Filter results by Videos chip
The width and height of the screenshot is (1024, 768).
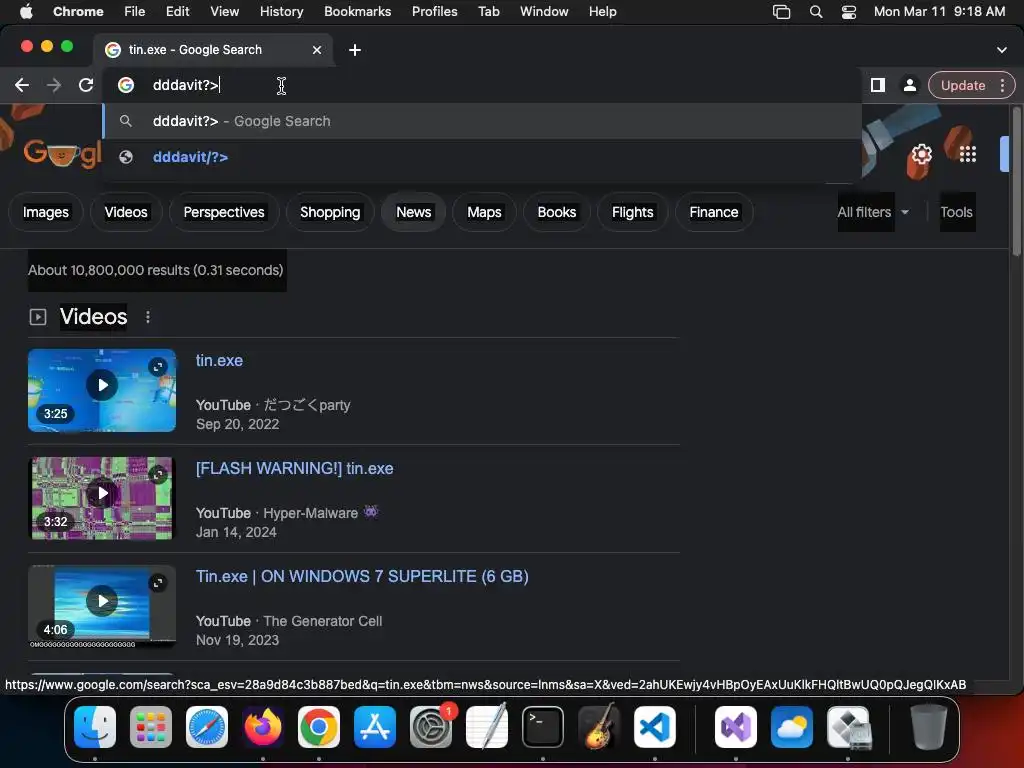pos(126,212)
